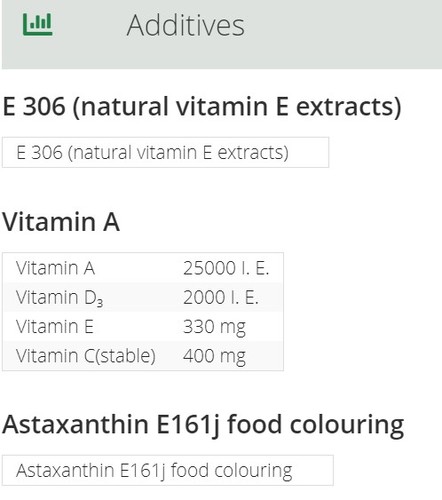Select the 400 mg value
This screenshot has height=500, width=442.
click(214, 357)
